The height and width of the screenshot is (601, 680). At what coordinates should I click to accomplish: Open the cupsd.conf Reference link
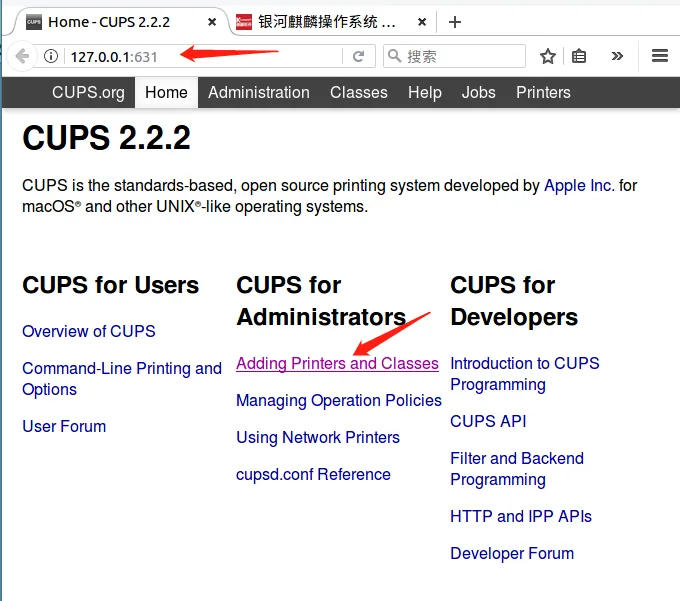point(313,474)
